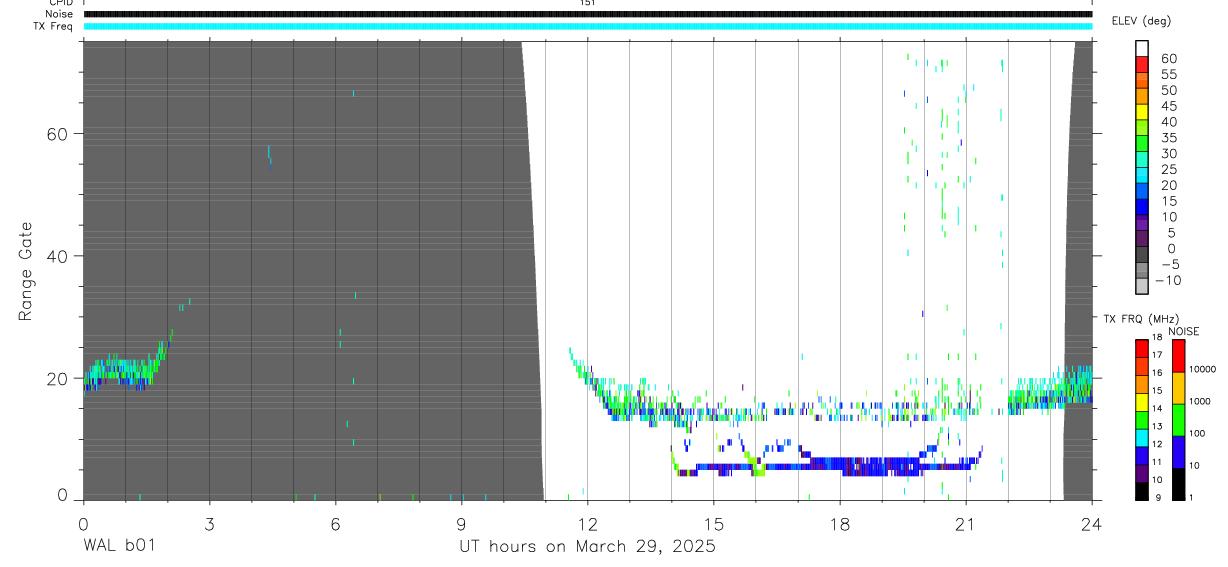Click the x-axis hour label "12"
The width and height of the screenshot is (1228, 567).
click(x=588, y=523)
